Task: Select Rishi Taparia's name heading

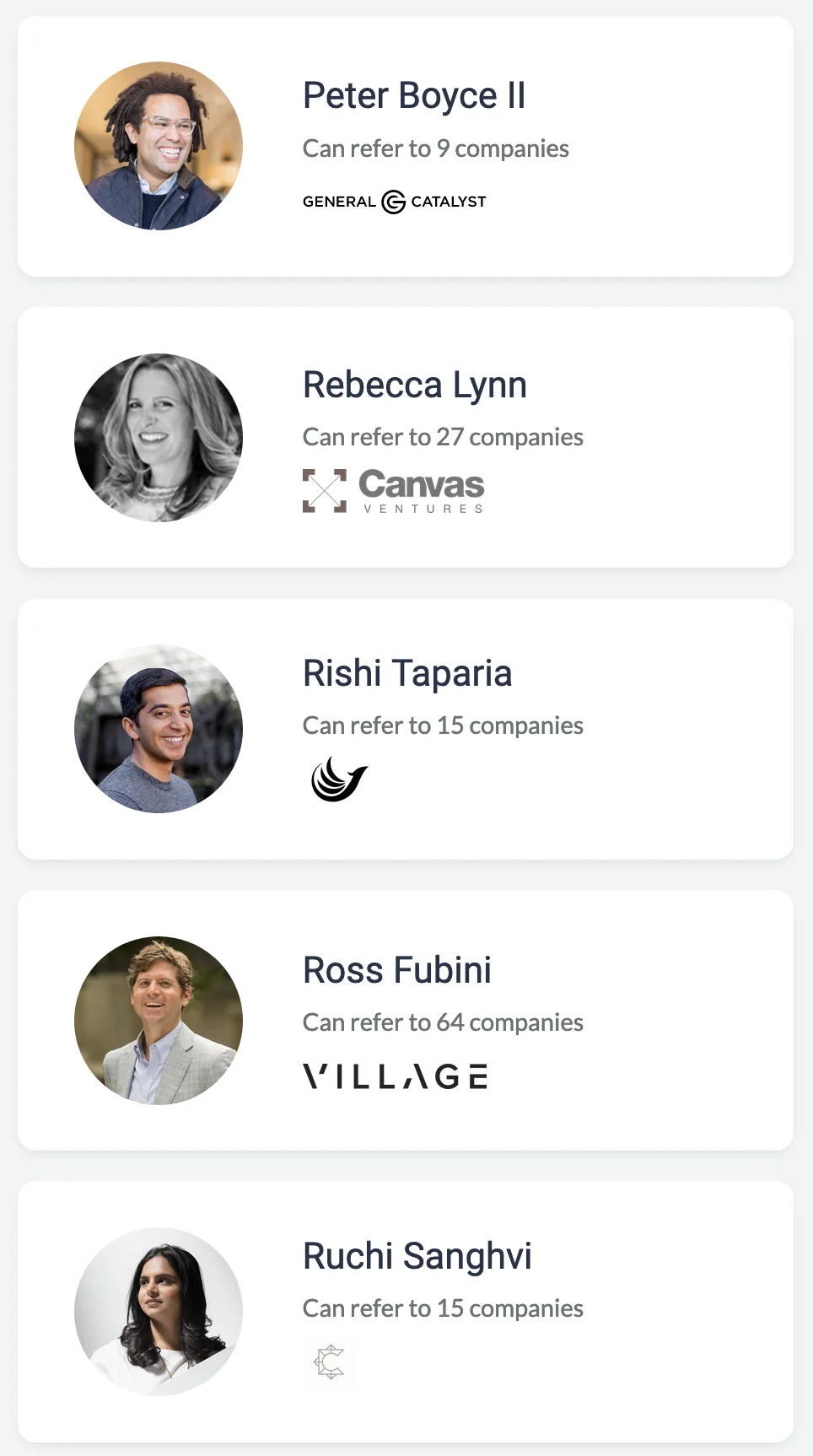Action: [407, 672]
